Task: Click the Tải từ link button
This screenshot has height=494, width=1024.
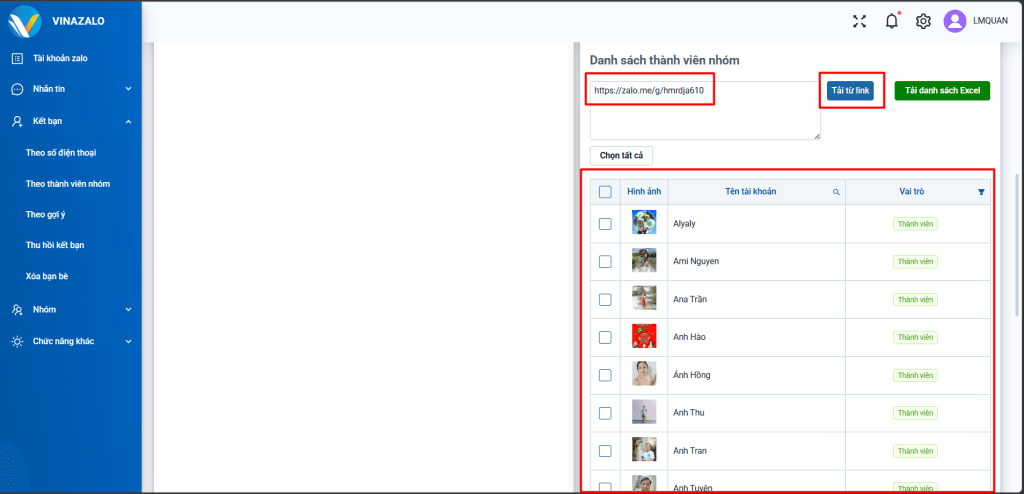Action: point(851,91)
